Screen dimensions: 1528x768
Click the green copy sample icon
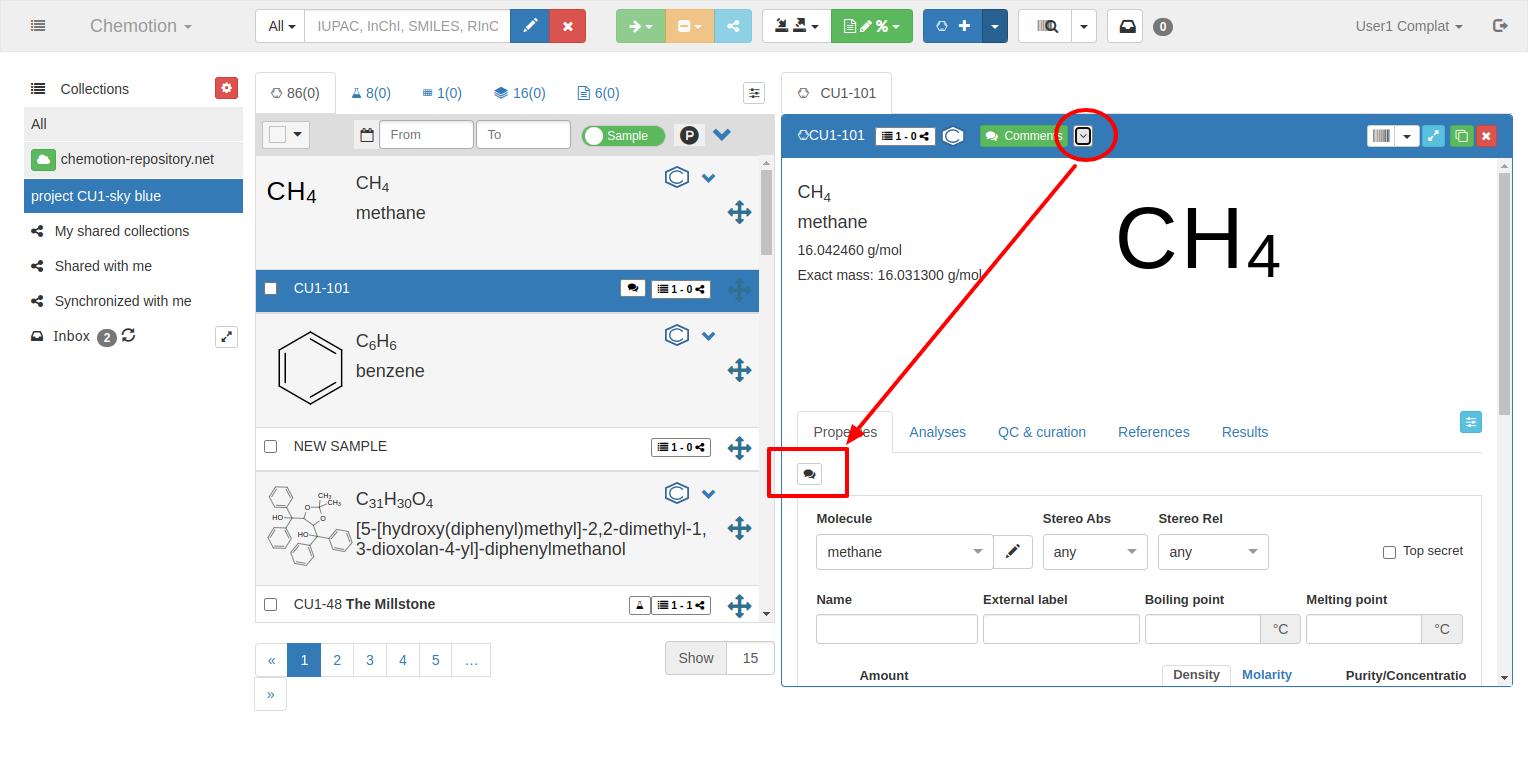coord(1460,136)
